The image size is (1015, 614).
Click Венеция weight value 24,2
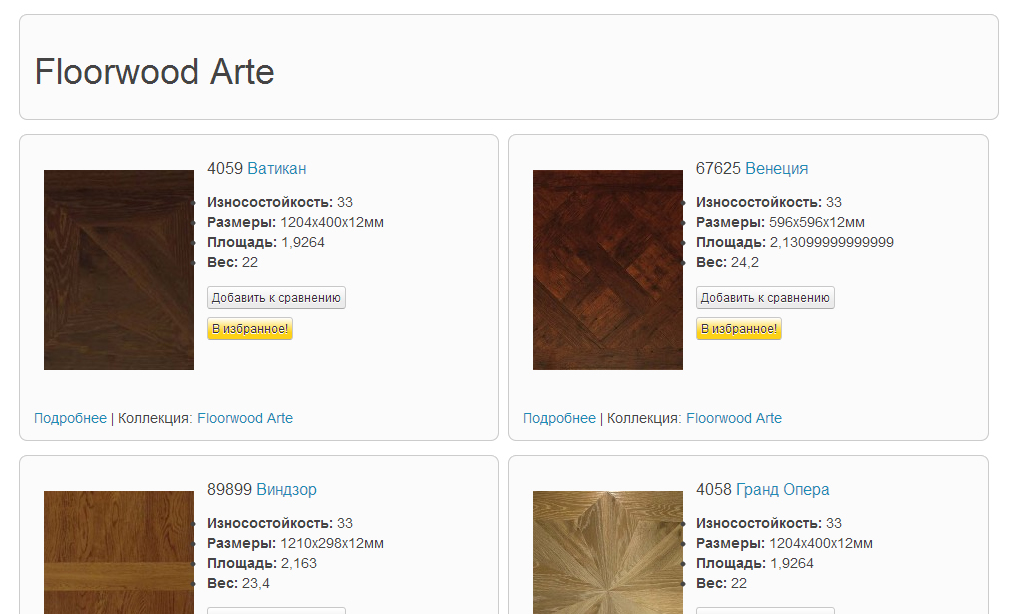745,262
